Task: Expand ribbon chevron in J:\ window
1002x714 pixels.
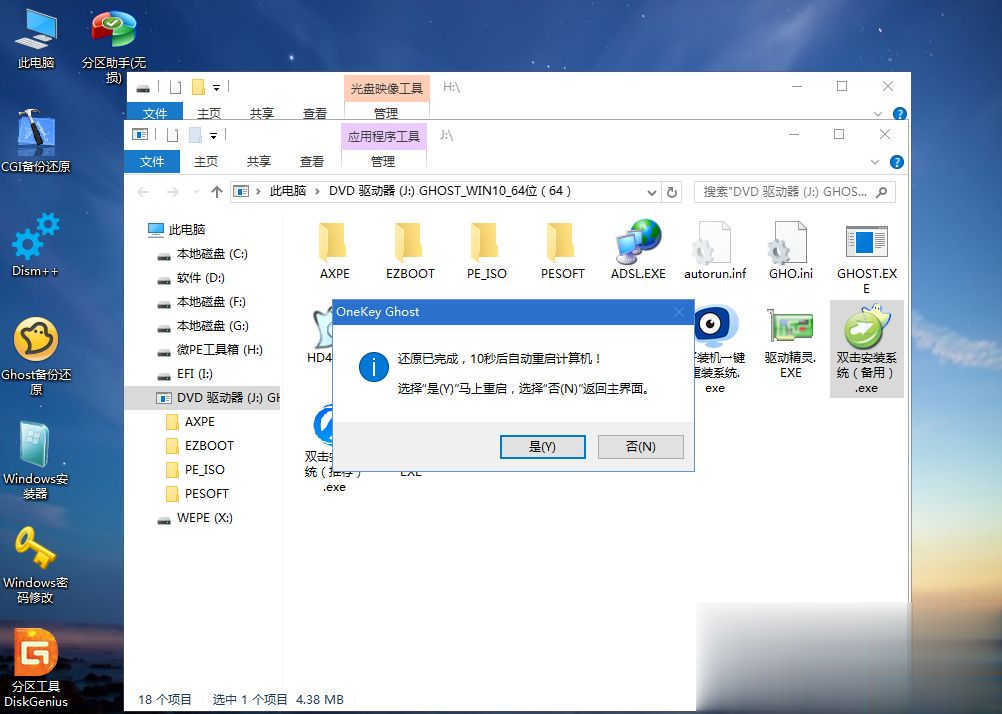Action: 875,162
